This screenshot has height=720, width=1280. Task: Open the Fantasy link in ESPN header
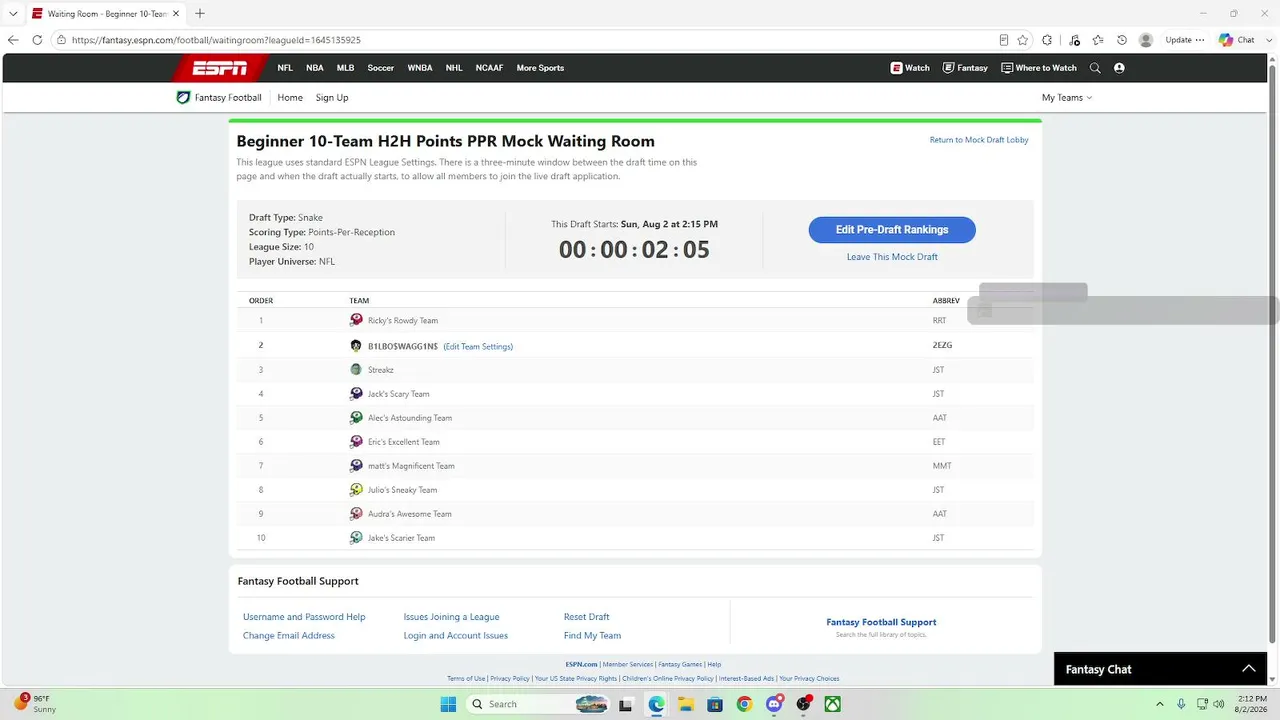tap(965, 68)
